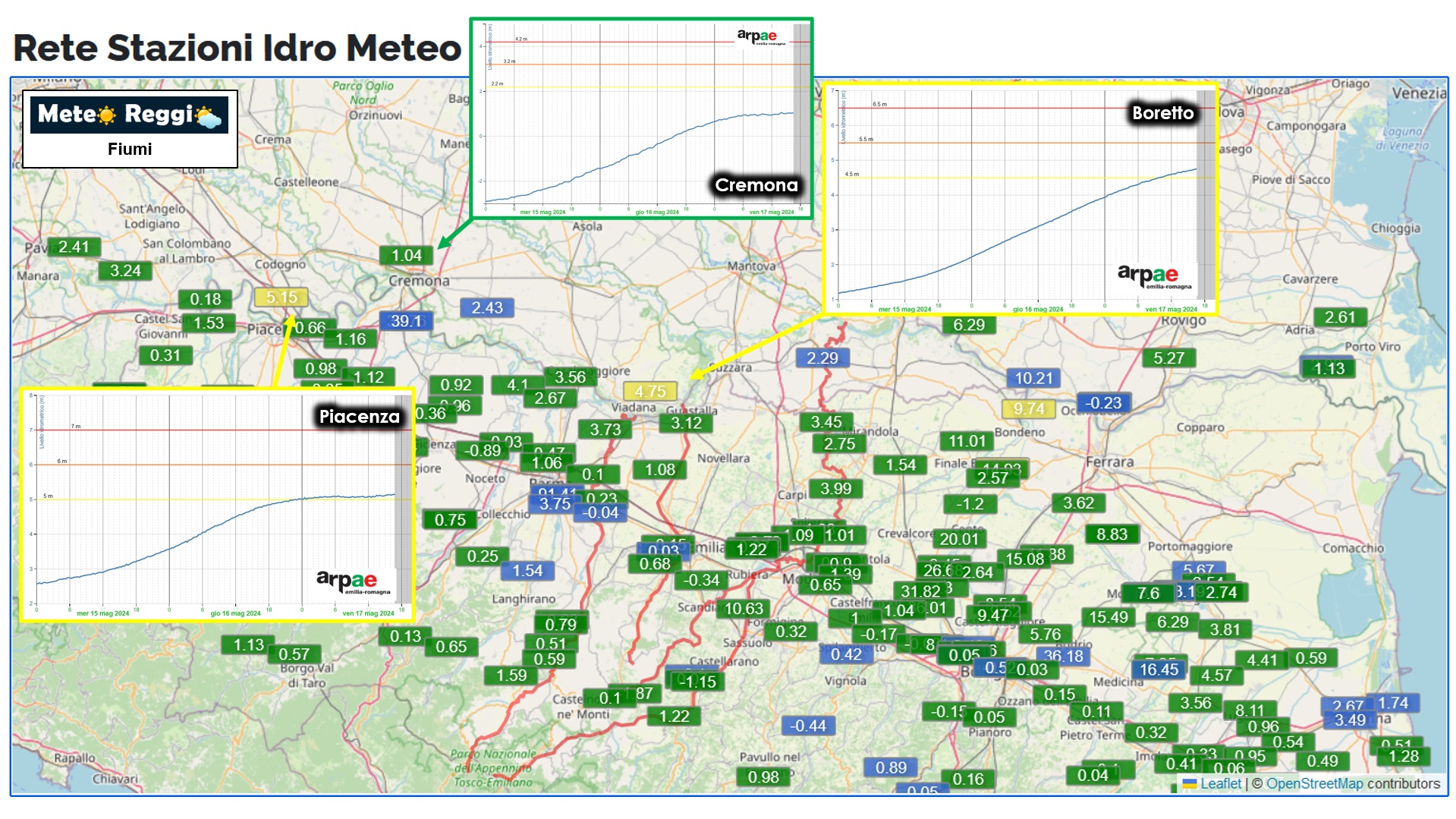This screenshot has width=1456, height=819.
Task: Click the blue 10.21 station marker
Action: (1033, 378)
